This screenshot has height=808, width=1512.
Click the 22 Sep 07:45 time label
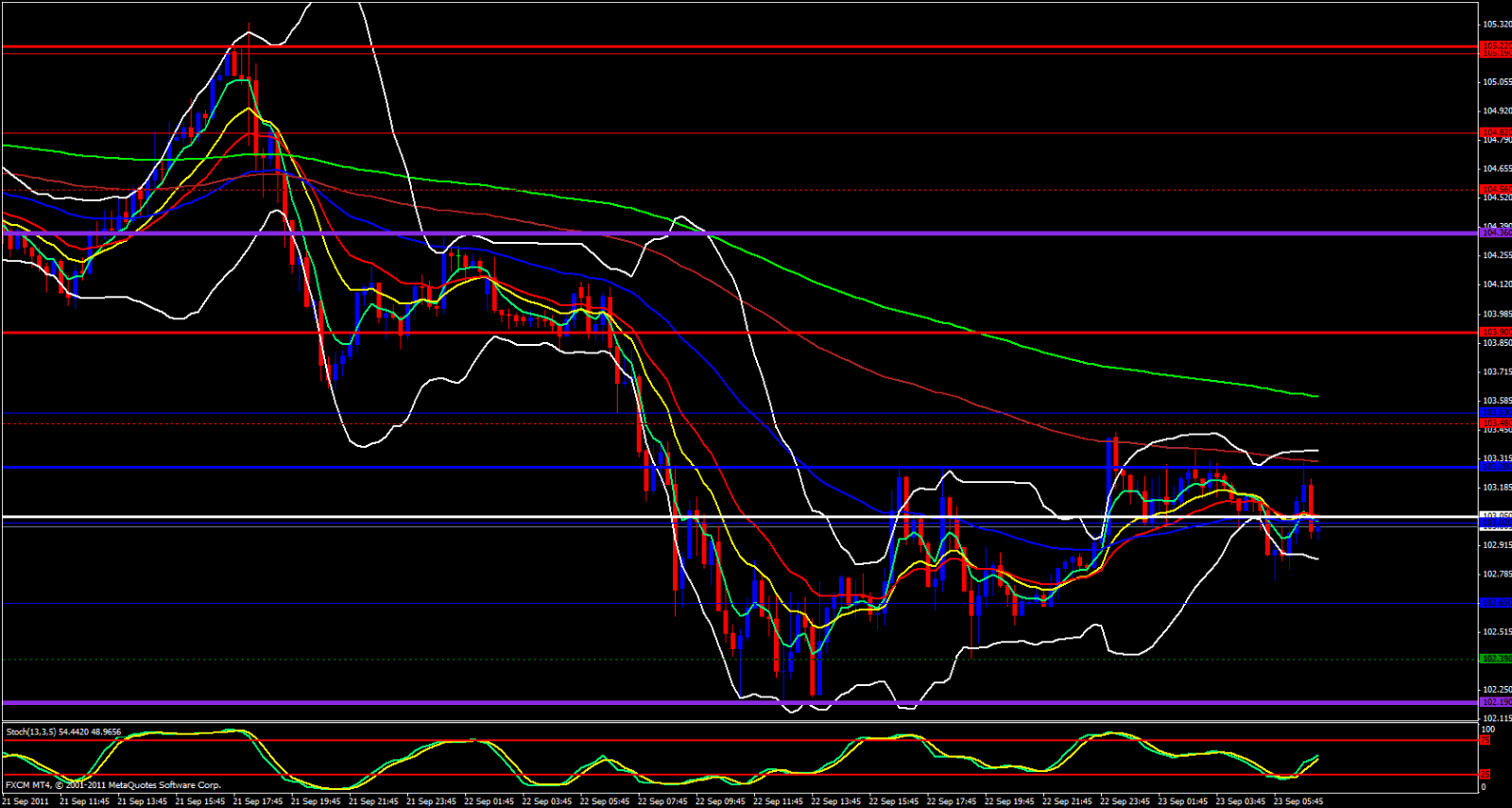point(662,801)
